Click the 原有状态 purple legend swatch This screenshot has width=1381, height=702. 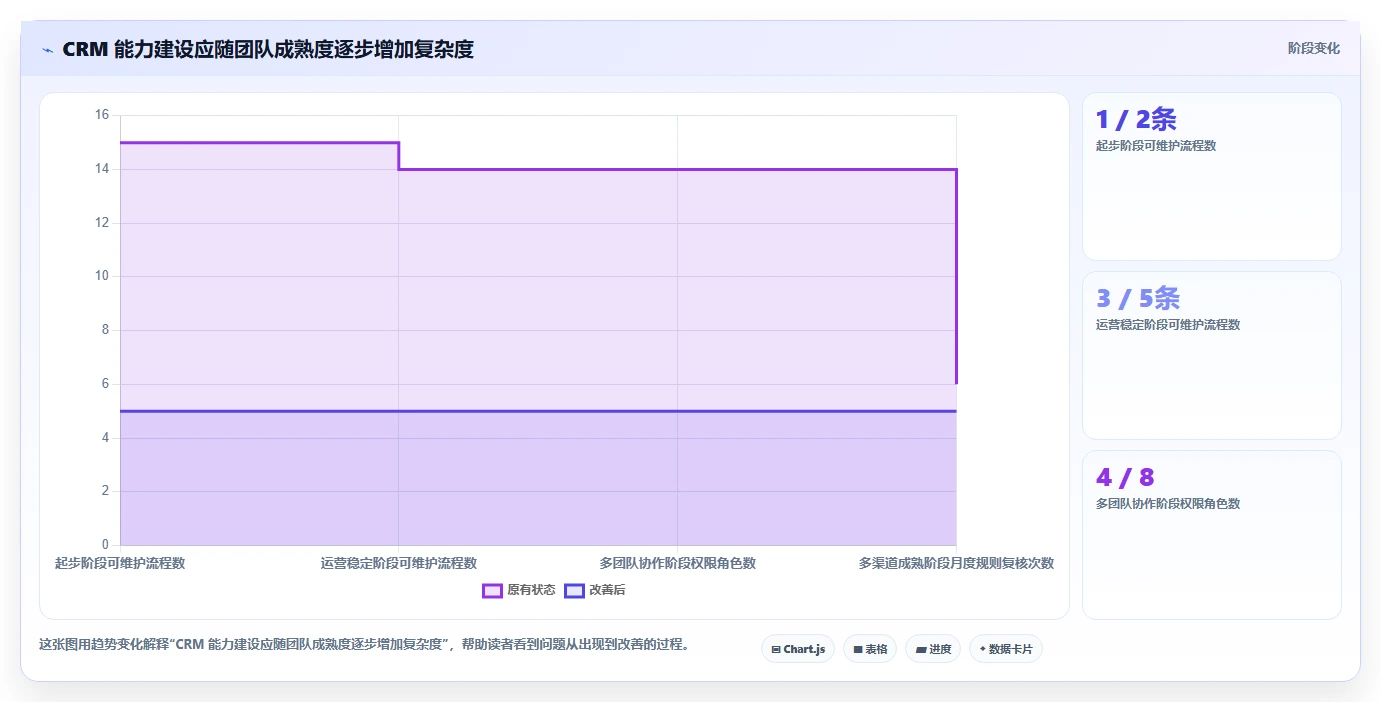[492, 590]
